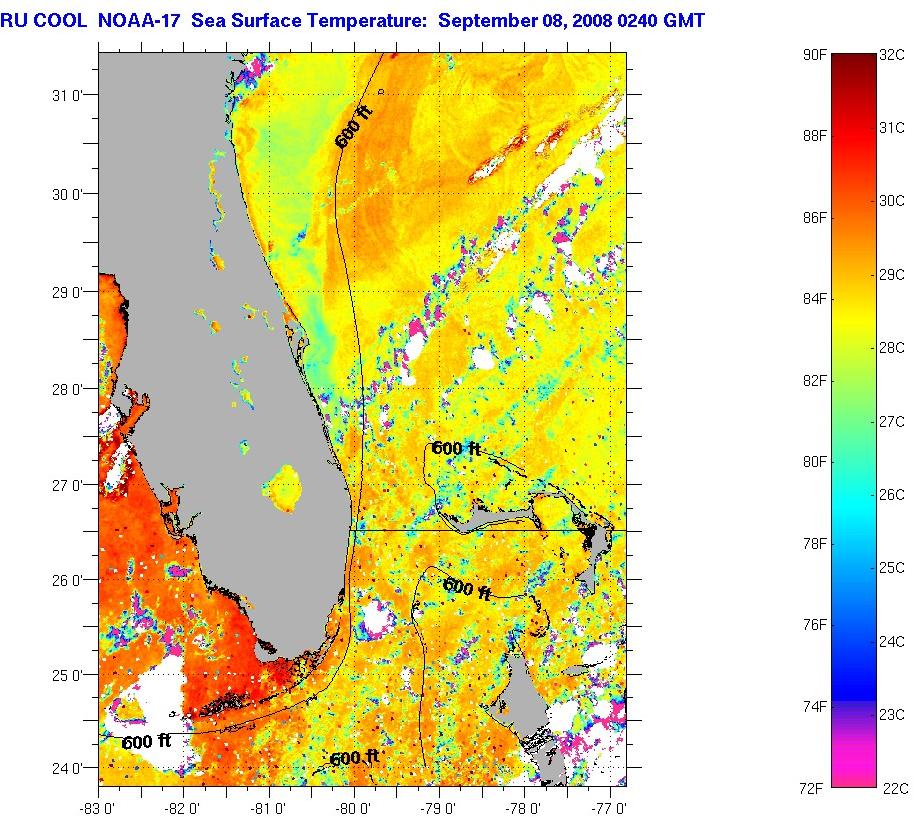Viewport: 913px width, 817px height.
Task: Click the gray Andros Island landmass
Action: 520,693
